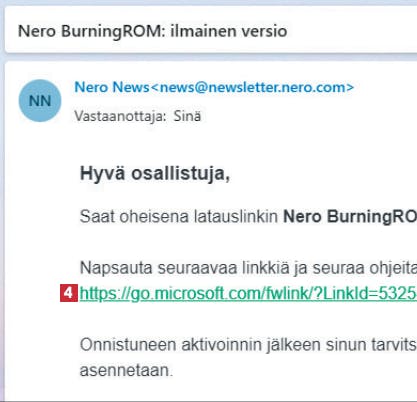This screenshot has width=417, height=402.
Task: Click the word asennetaan in the body
Action: (x=126, y=370)
